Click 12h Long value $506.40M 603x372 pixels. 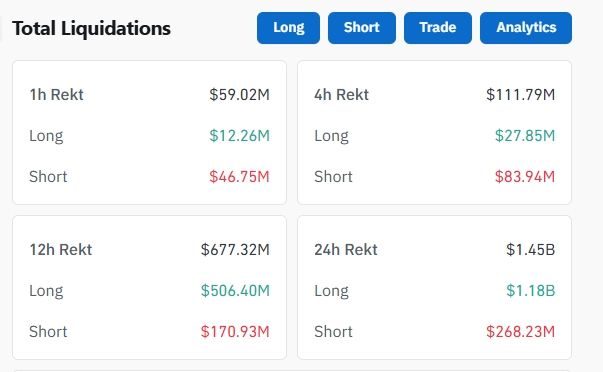click(235, 291)
